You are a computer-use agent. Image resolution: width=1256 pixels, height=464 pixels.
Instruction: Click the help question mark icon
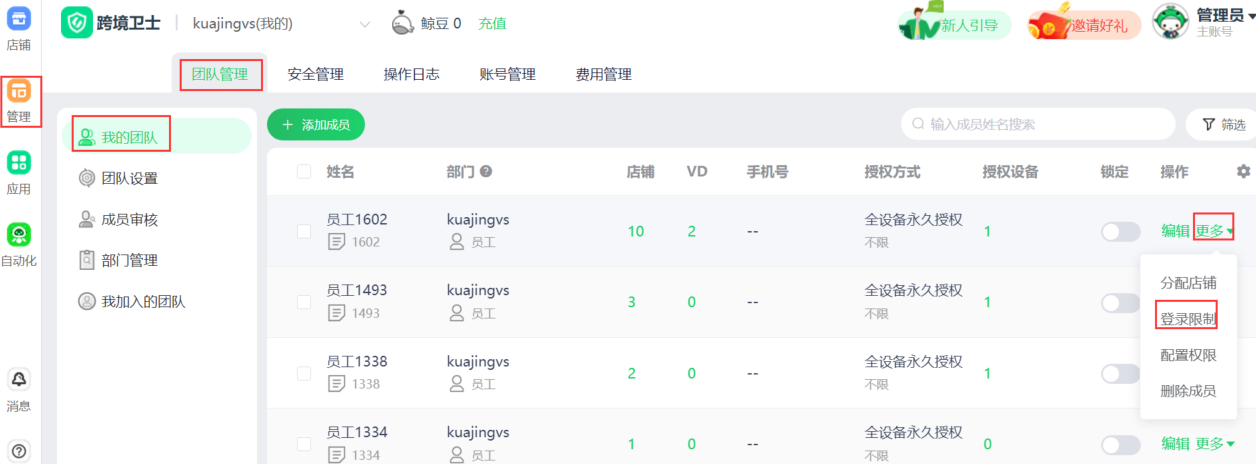[x=19, y=450]
